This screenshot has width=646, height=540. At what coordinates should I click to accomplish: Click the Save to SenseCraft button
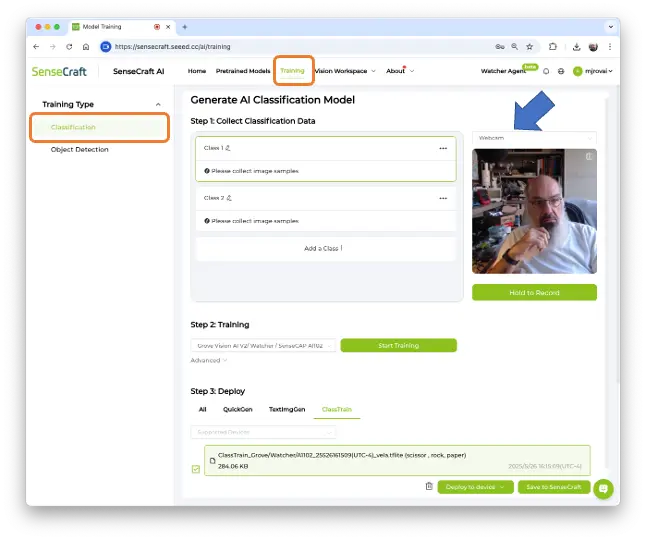coord(554,486)
